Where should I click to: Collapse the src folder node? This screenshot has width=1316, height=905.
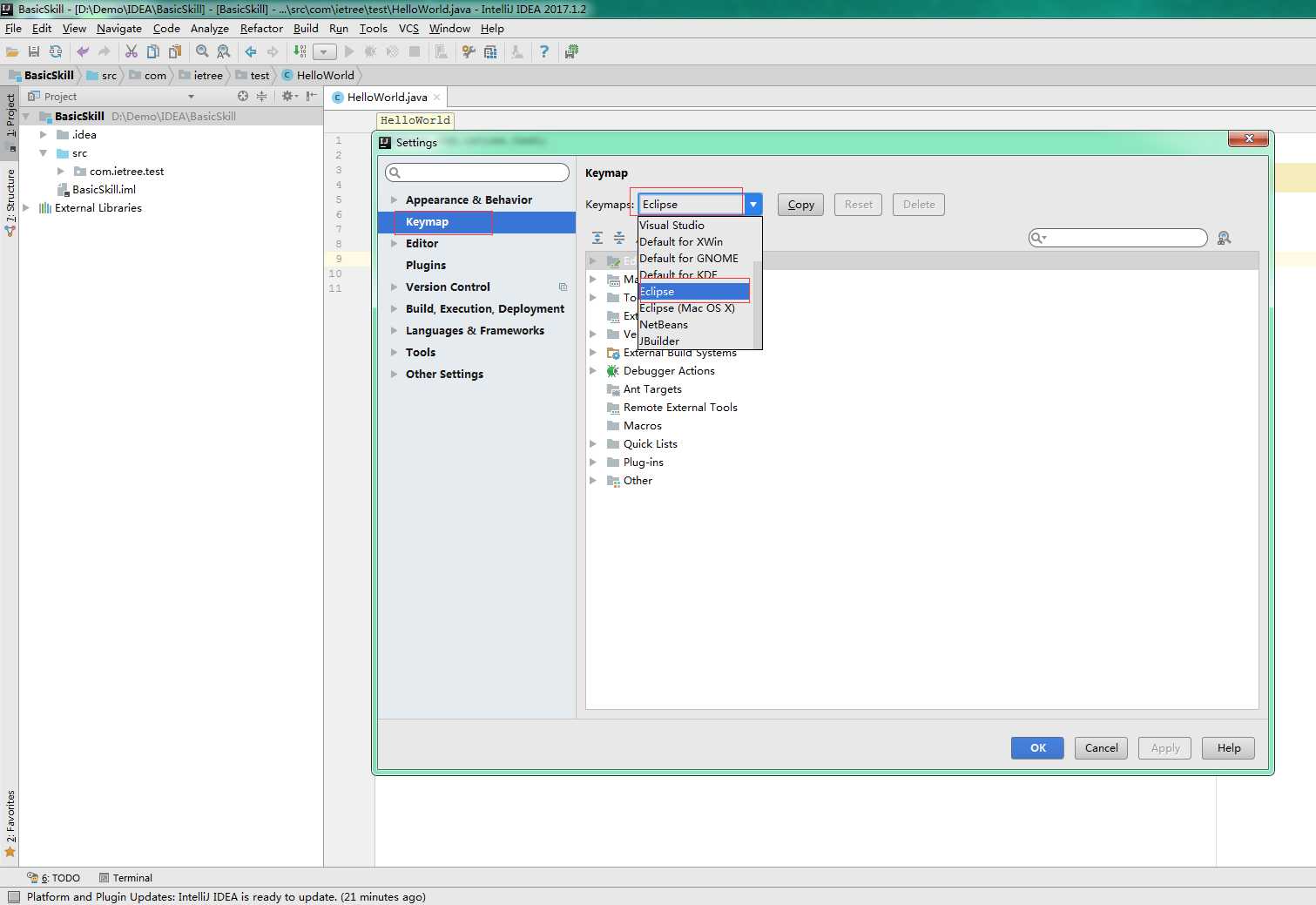pos(43,153)
